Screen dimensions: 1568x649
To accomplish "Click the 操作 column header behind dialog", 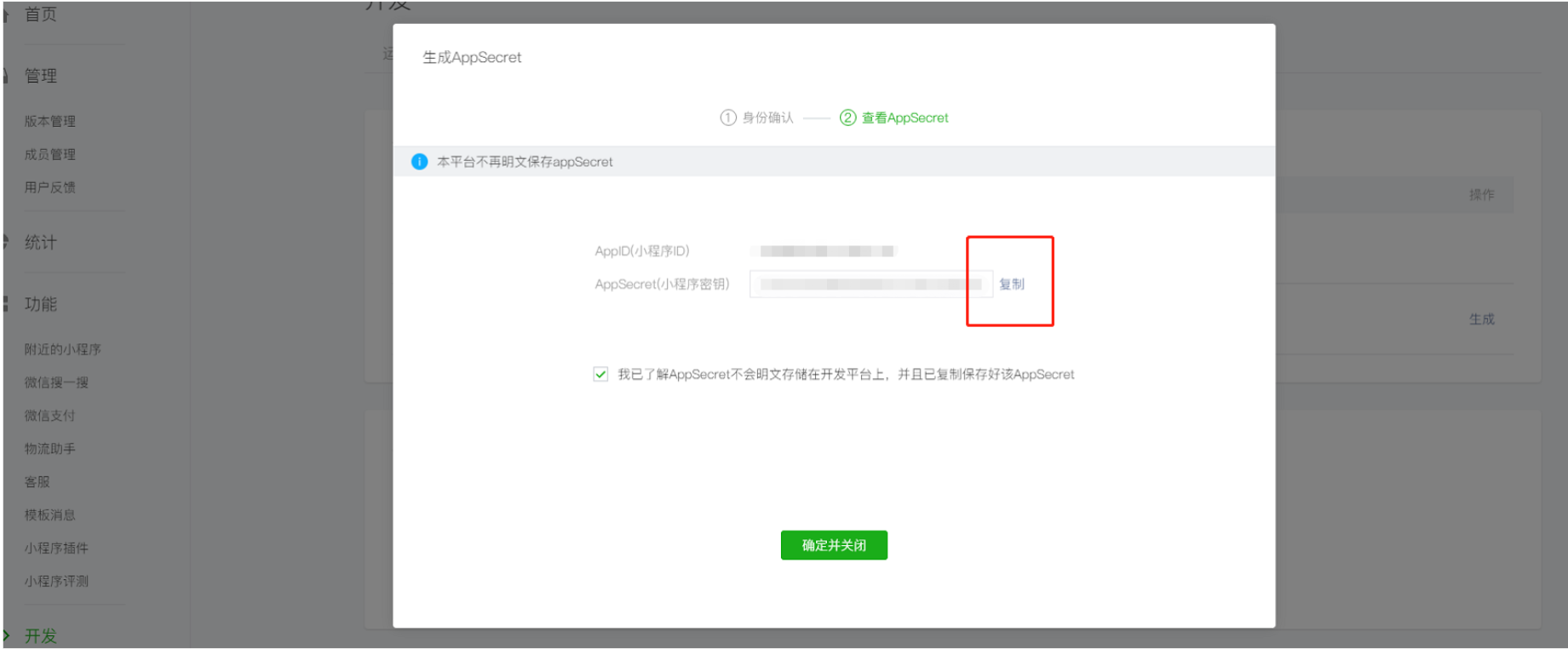I will click(x=1481, y=195).
